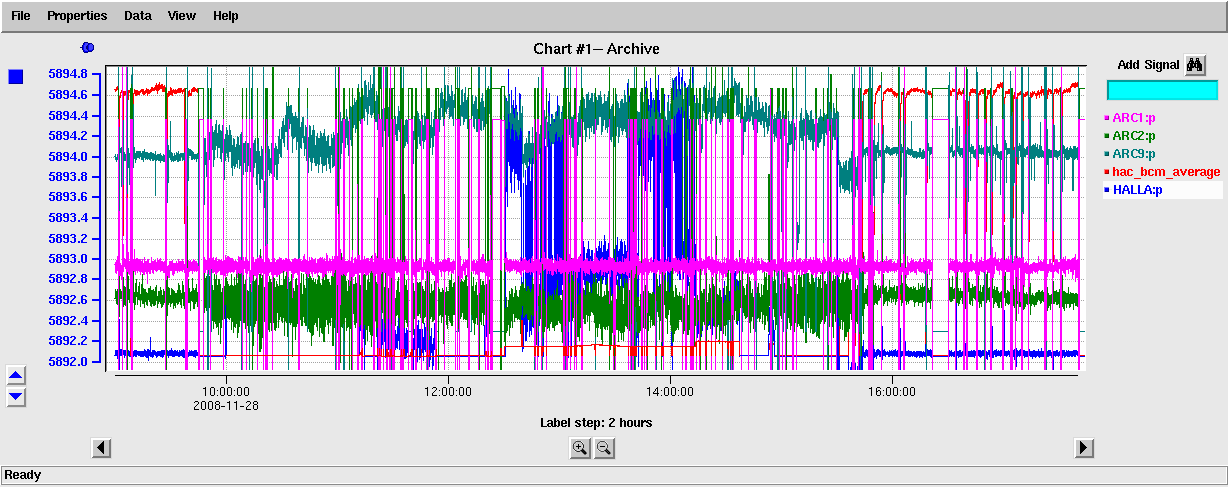The width and height of the screenshot is (1228, 487).
Task: Open the File menu
Action: (20, 16)
